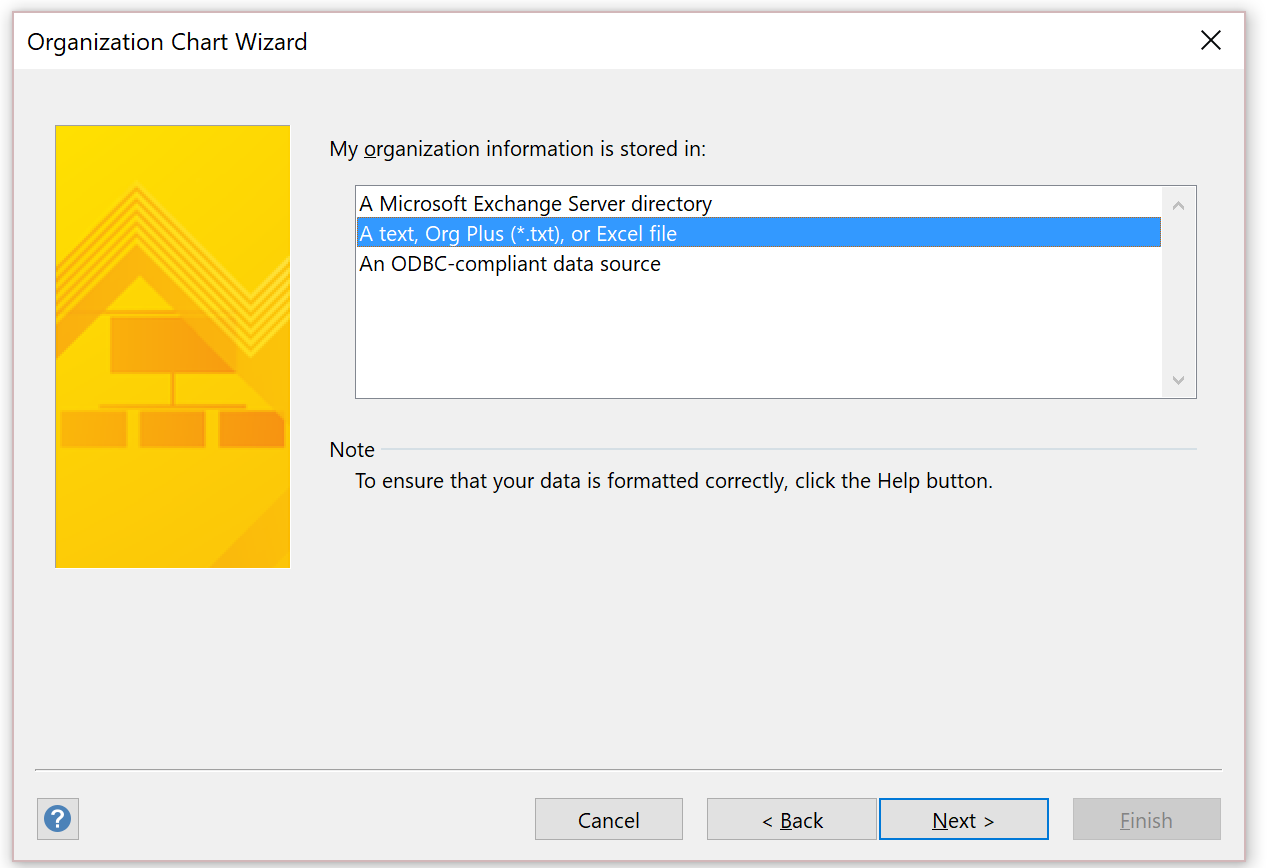Click the scrollbar down chevron icon
The width and height of the screenshot is (1267, 868).
1178,380
